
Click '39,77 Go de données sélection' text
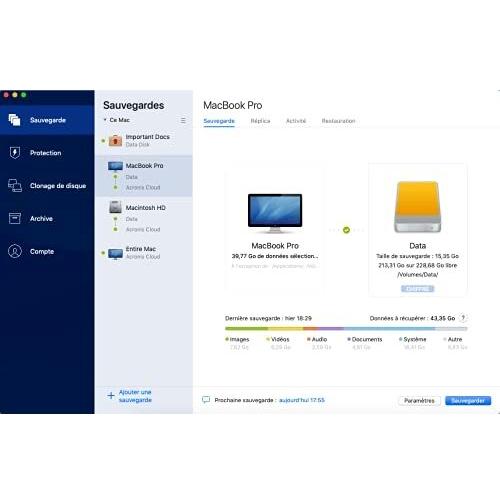[x=275, y=256]
